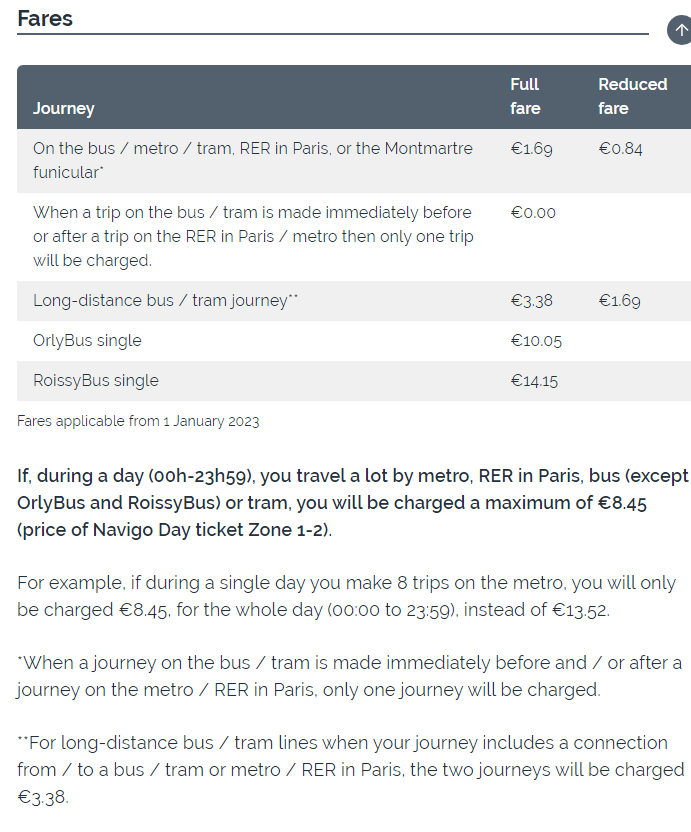
Task: Click the single-asterisk bus / tram footnote
Action: coord(349,676)
